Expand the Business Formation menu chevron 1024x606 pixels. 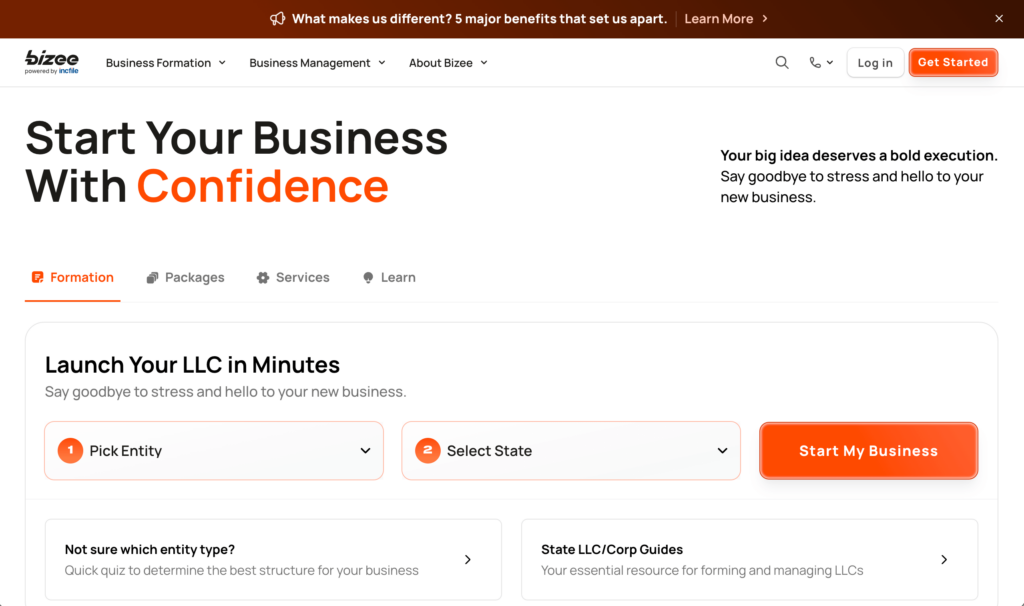click(224, 62)
